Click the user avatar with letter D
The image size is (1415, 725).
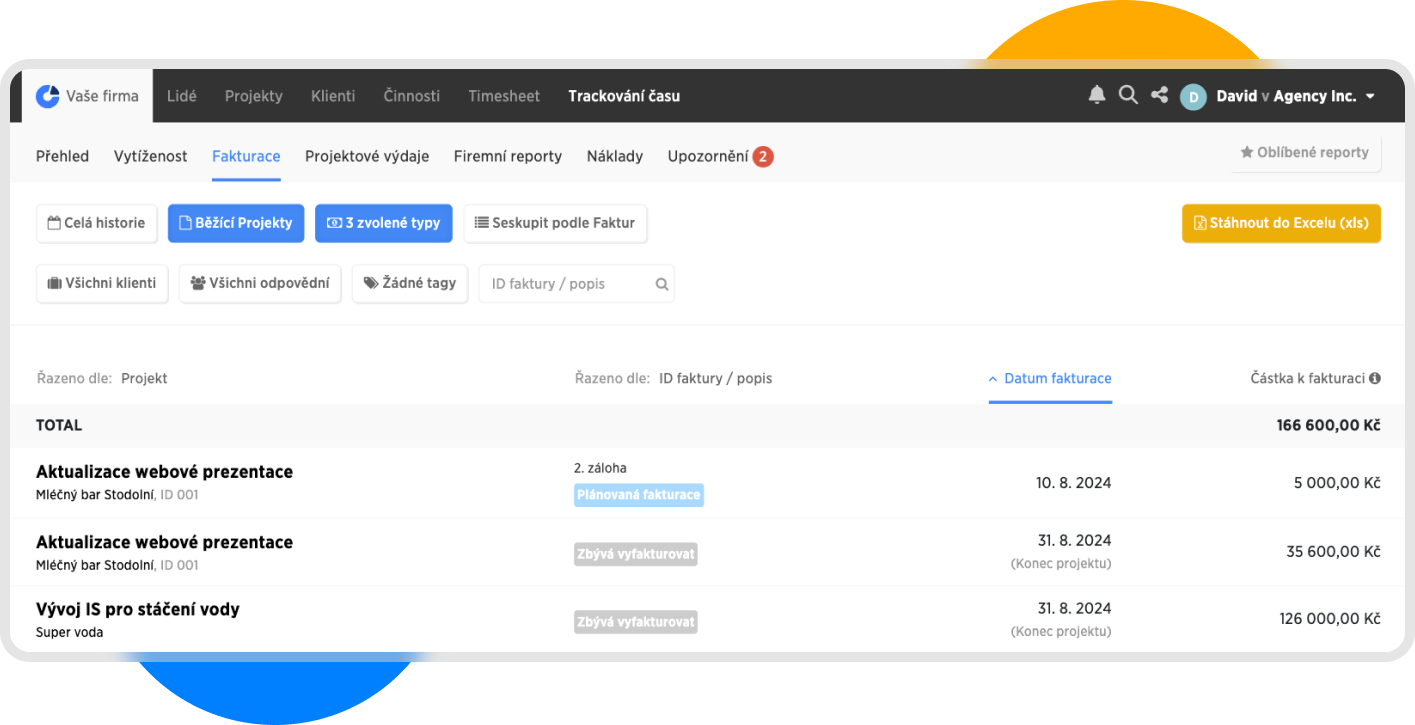1192,97
